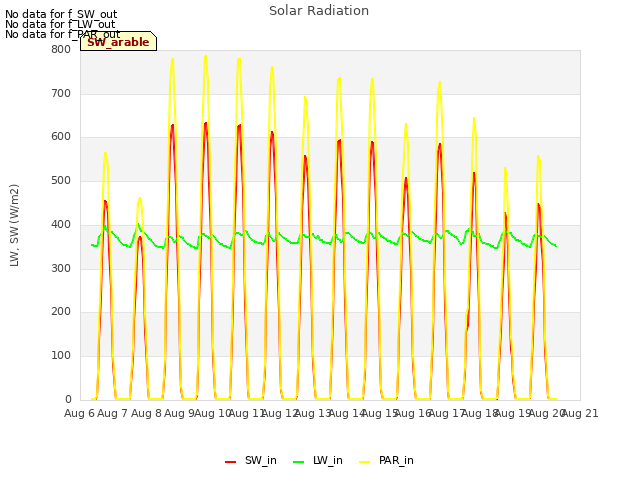Click the LW_in green legend swatch

coord(299,462)
